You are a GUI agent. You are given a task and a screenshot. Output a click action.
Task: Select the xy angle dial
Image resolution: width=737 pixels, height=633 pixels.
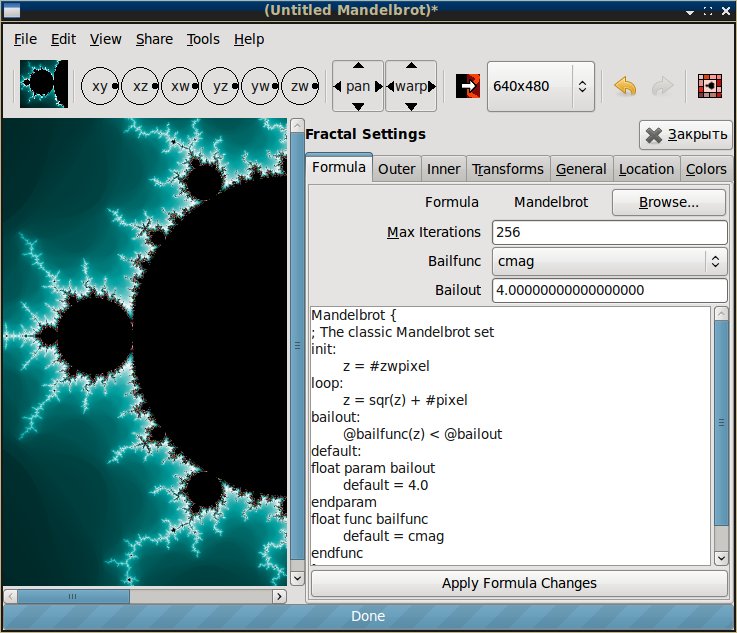(x=100, y=86)
